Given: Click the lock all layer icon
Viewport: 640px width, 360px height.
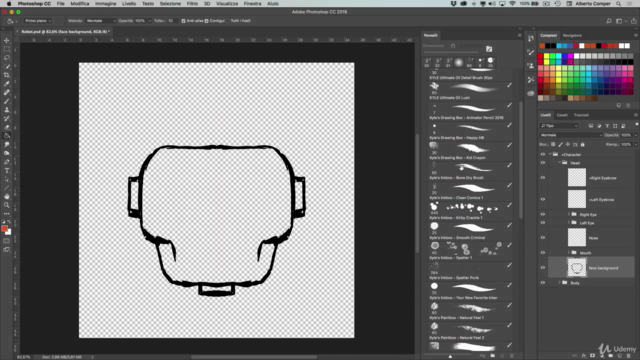Looking at the screenshot, I should [582, 144].
